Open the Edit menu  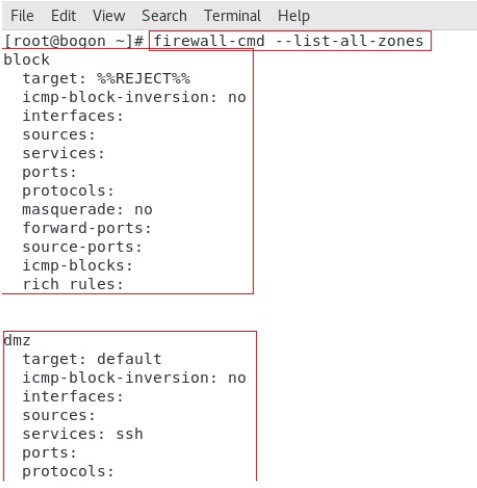(x=63, y=16)
